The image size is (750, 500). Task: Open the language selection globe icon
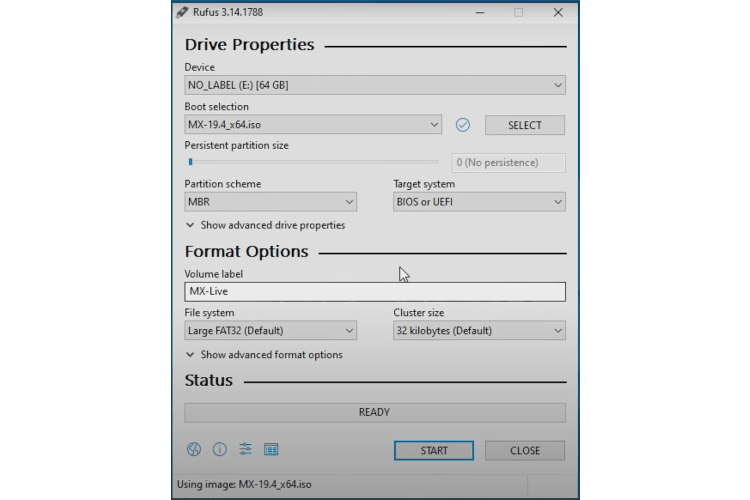click(194, 449)
